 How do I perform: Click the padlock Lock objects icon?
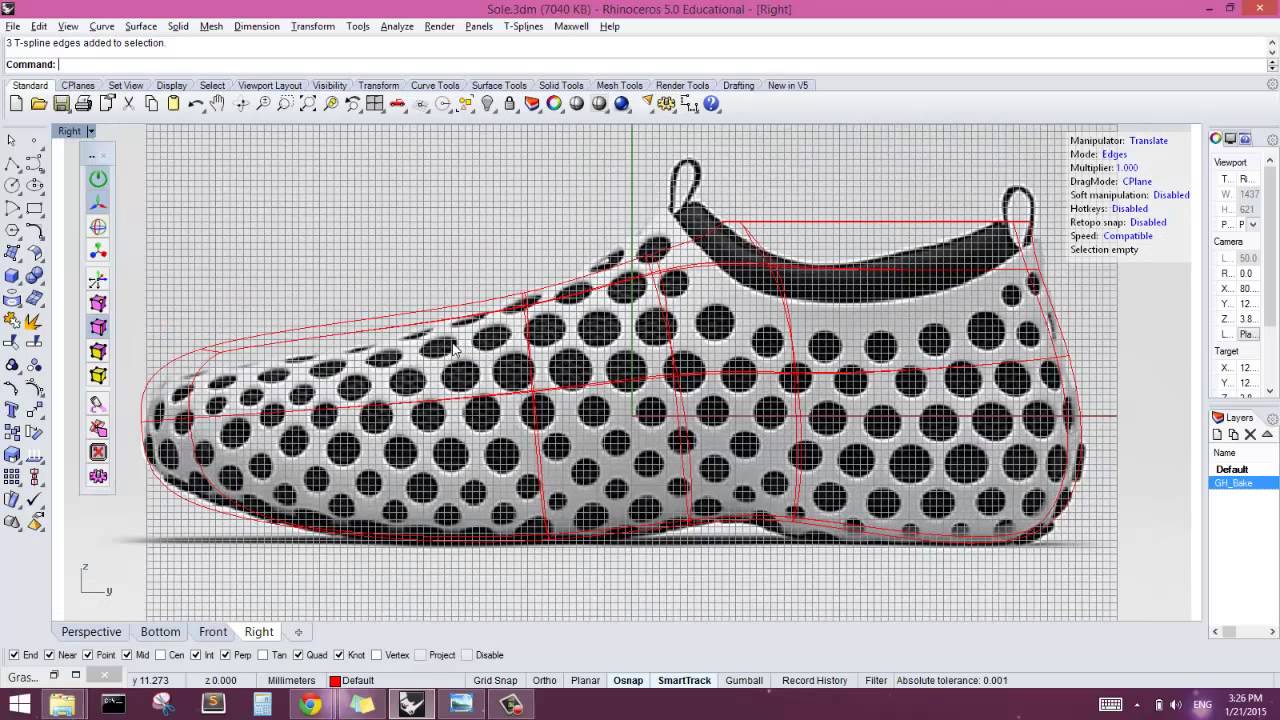click(510, 104)
